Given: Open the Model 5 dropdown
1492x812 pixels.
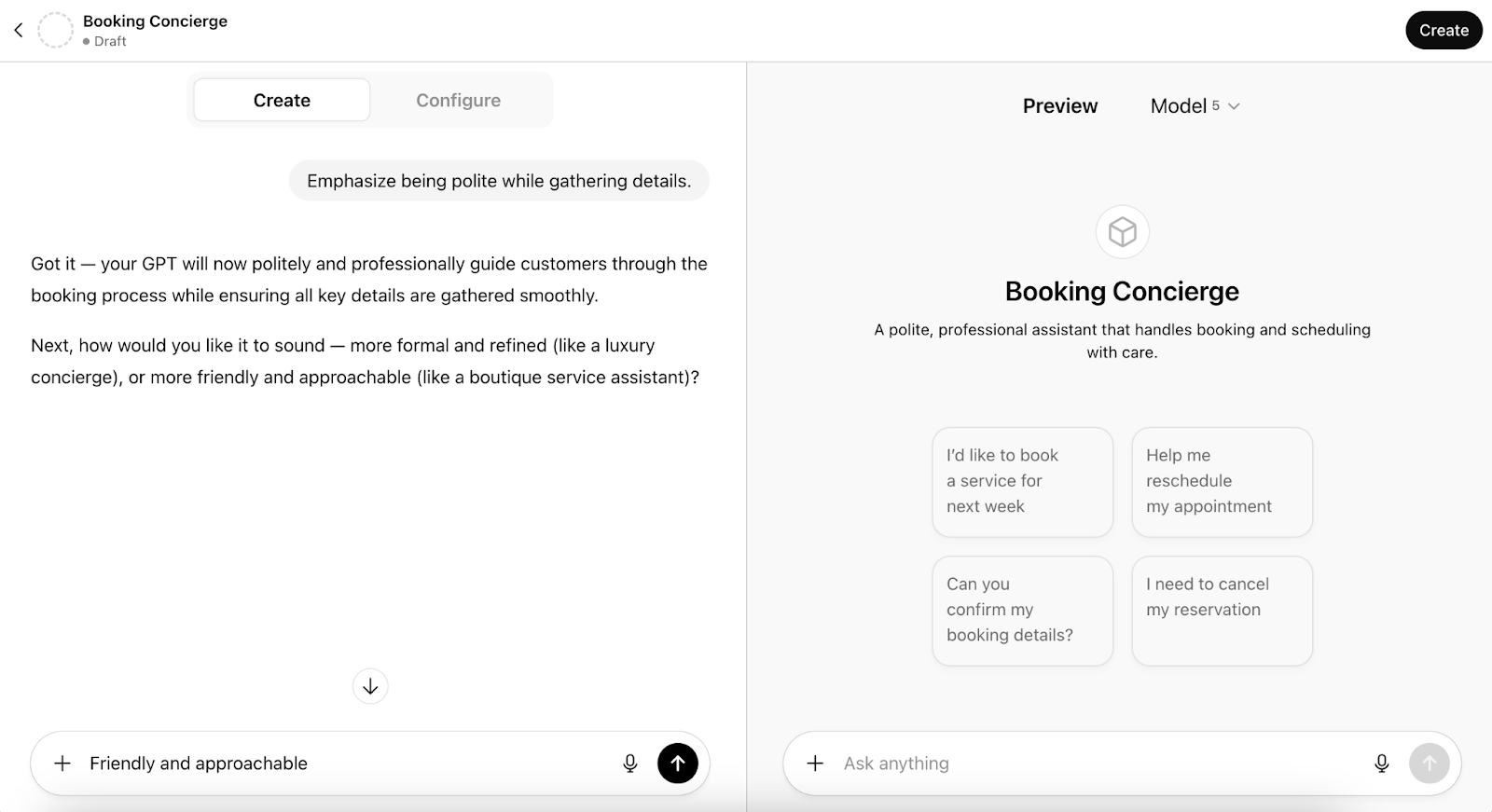Looking at the screenshot, I should coord(1195,106).
